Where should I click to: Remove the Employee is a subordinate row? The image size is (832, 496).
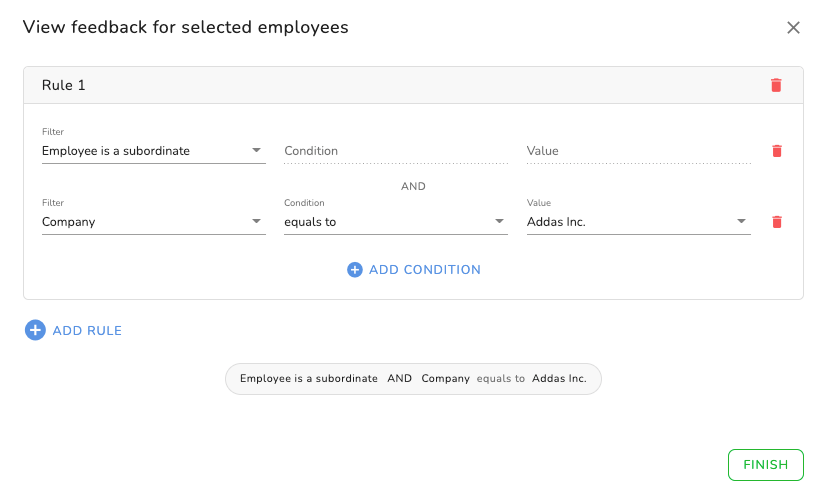[x=776, y=151]
